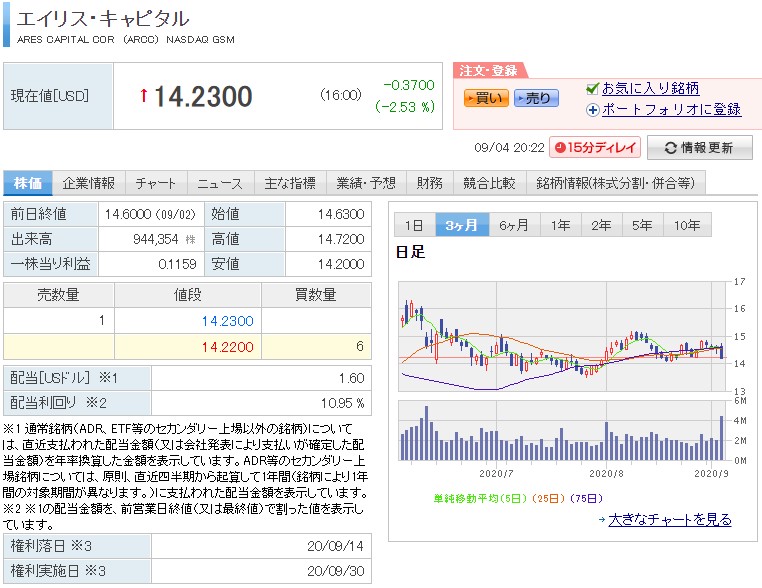Click the 売数量 quantity 1
Screen dimensions: 762x588
coord(102,320)
